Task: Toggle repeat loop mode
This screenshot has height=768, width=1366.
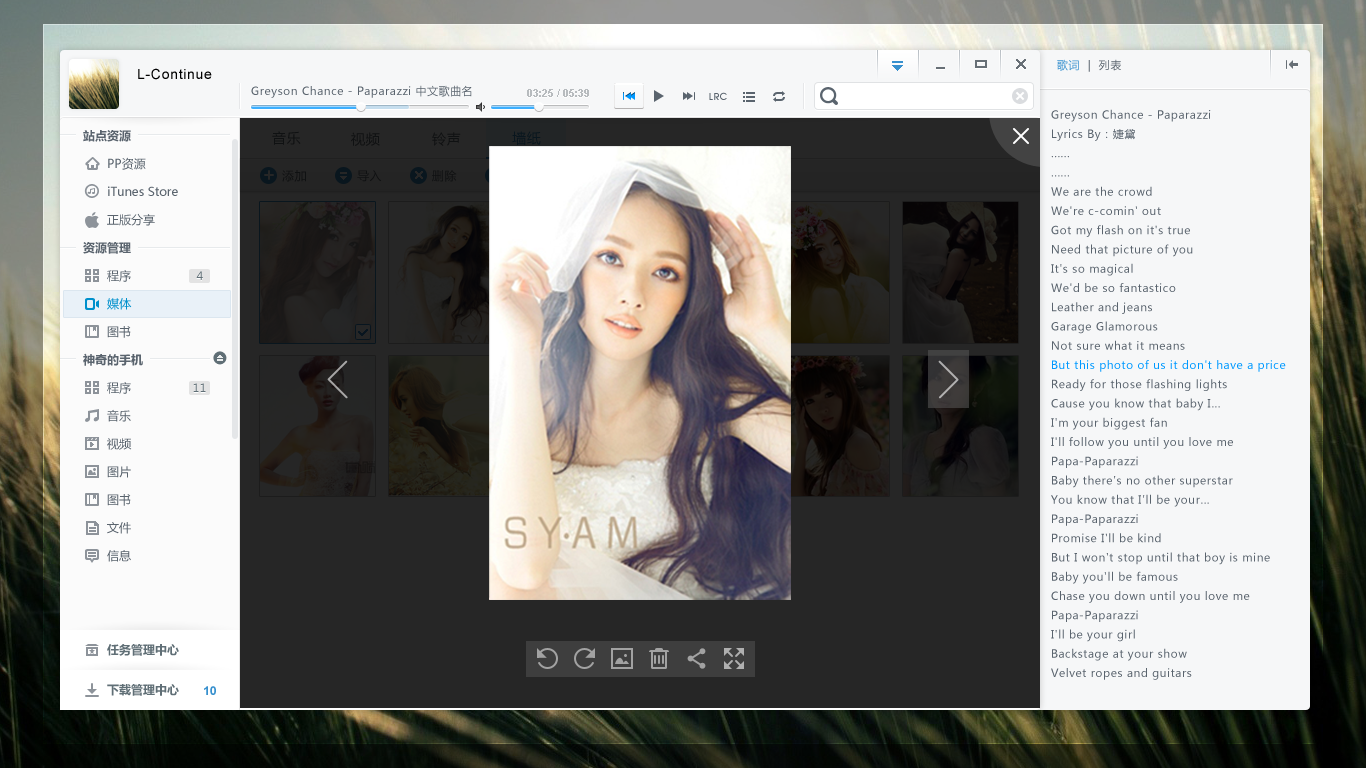Action: [779, 97]
